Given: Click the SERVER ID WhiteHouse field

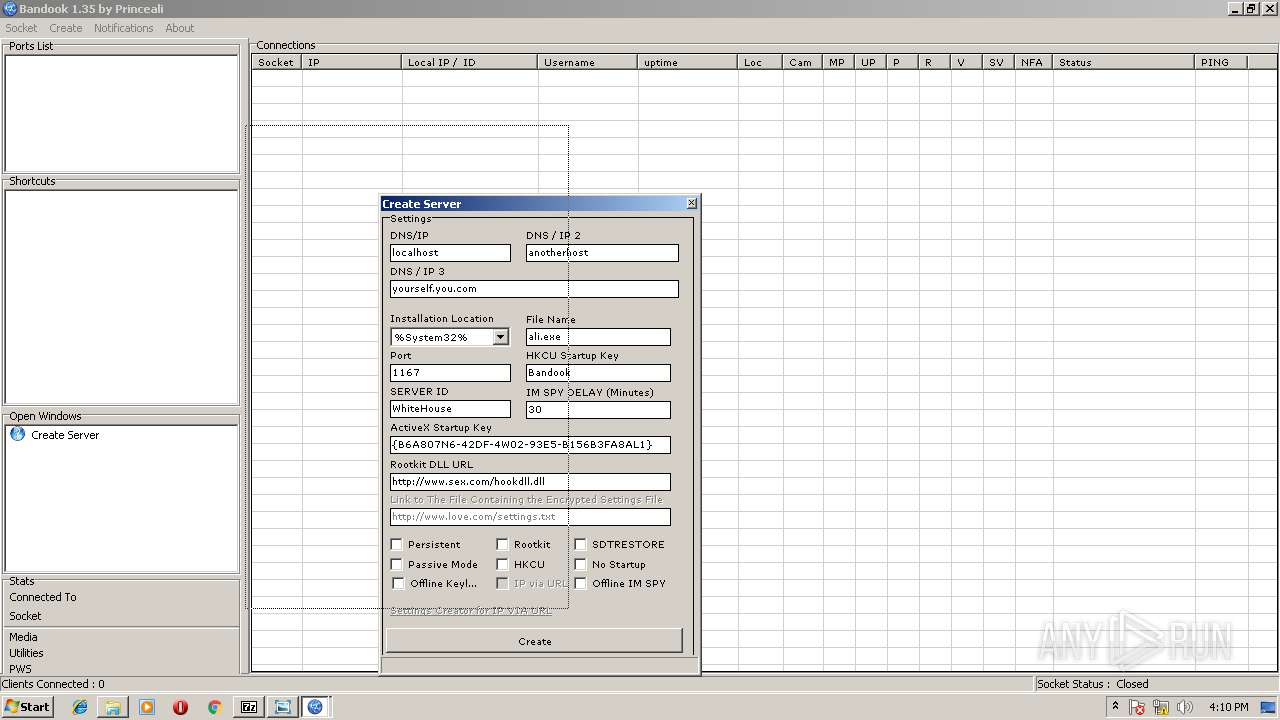Looking at the screenshot, I should click(x=450, y=409).
